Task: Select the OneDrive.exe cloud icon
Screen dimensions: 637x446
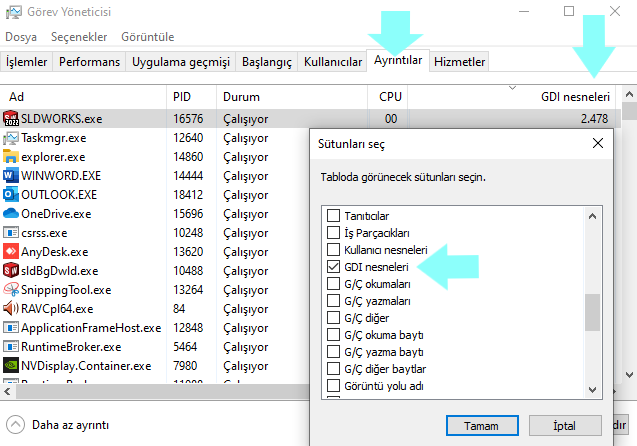Action: [x=12, y=214]
